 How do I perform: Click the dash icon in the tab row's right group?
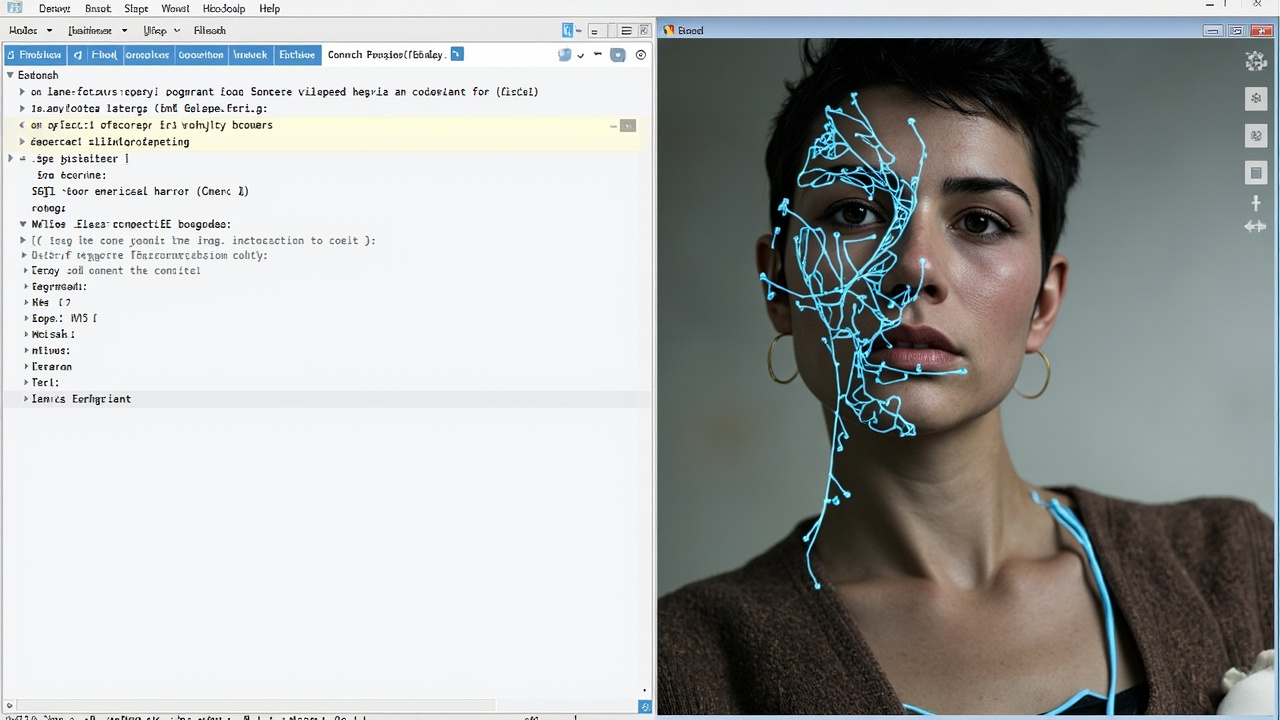coord(599,55)
